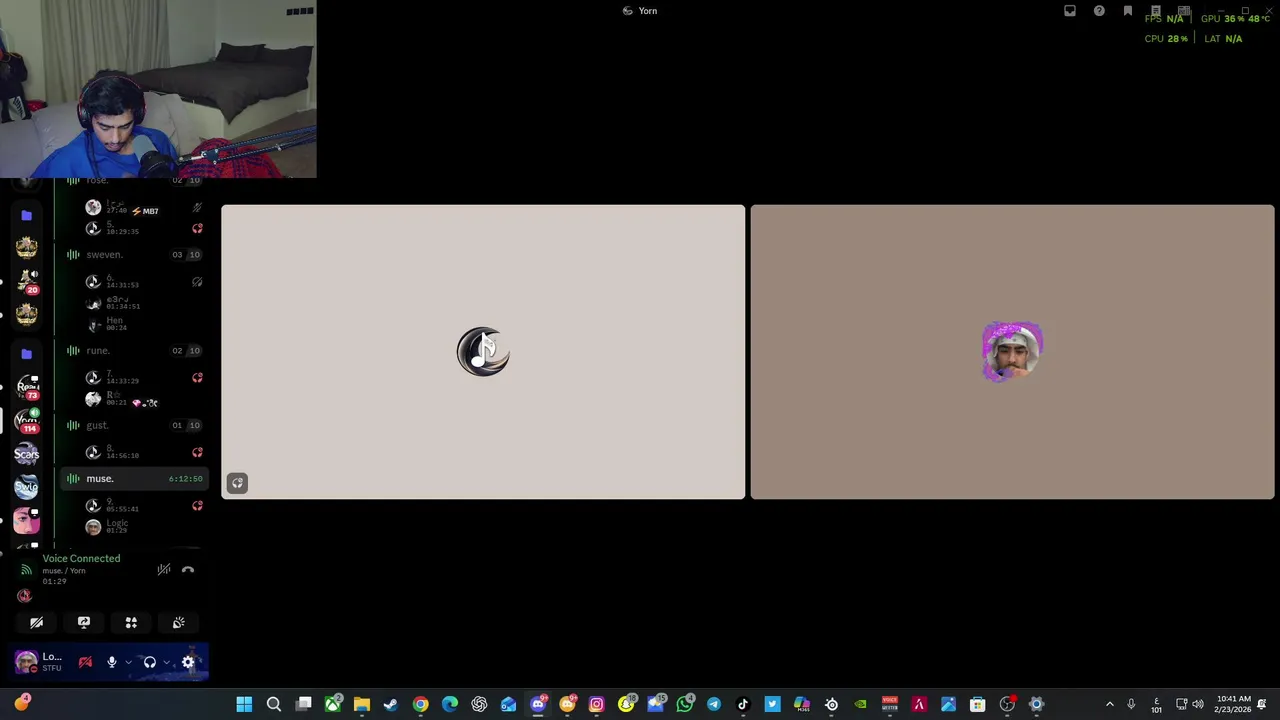Image resolution: width=1280 pixels, height=720 pixels.
Task: Share your screen
Action: coord(84,623)
